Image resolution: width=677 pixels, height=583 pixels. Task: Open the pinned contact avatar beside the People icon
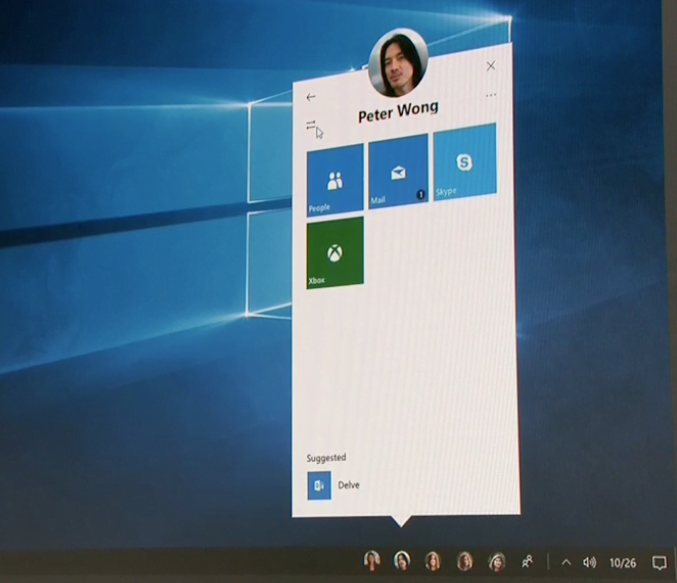tap(497, 562)
